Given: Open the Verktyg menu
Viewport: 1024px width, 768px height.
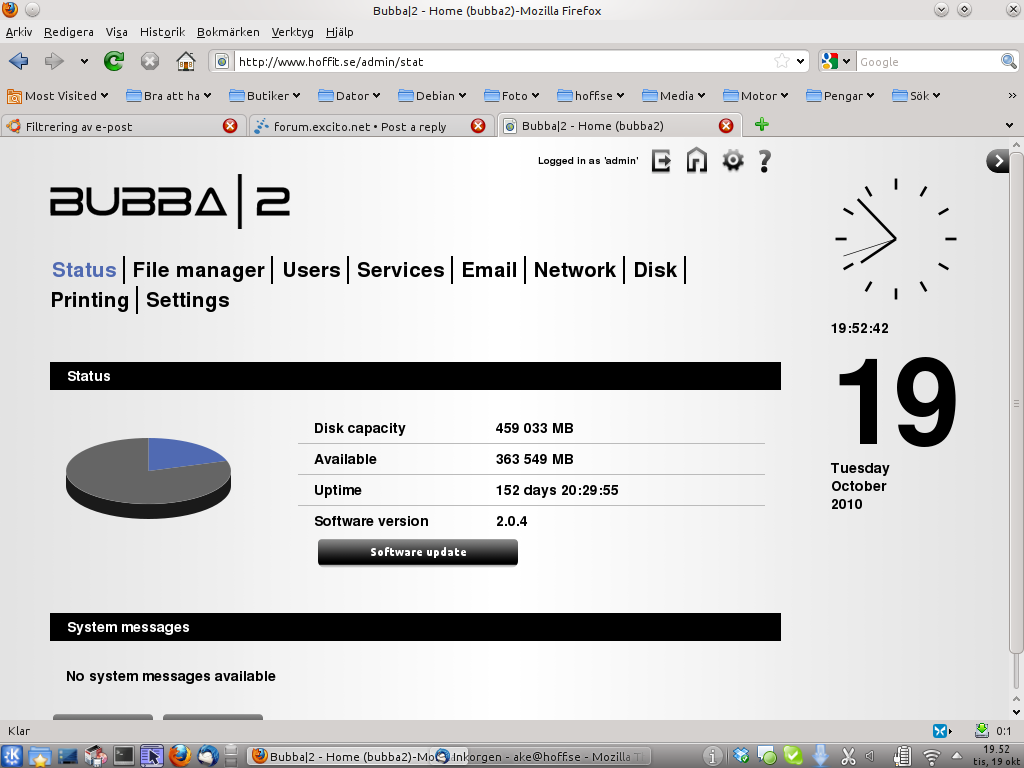Looking at the screenshot, I should (x=293, y=32).
